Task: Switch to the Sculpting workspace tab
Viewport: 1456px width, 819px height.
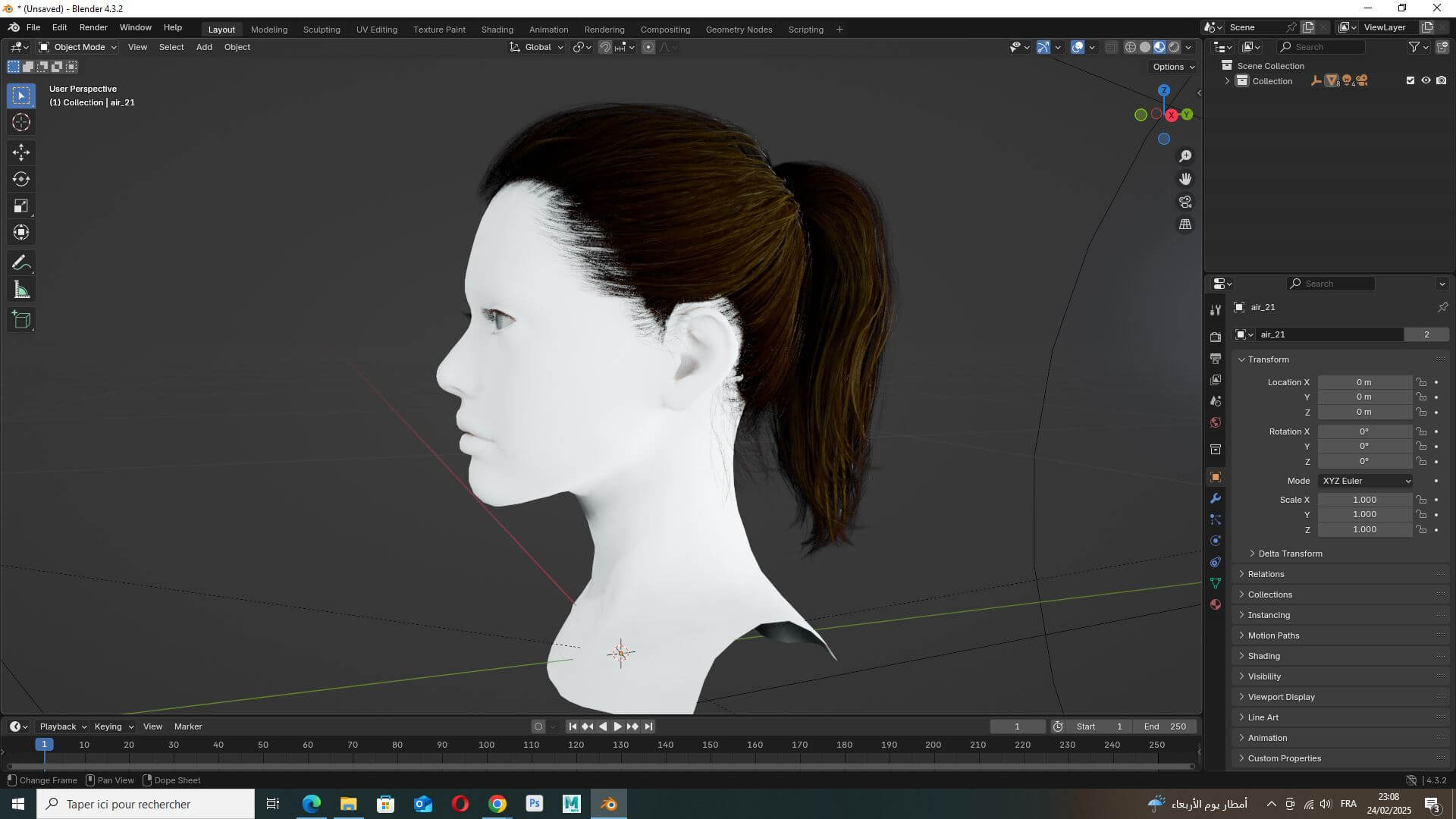Action: coord(322,30)
